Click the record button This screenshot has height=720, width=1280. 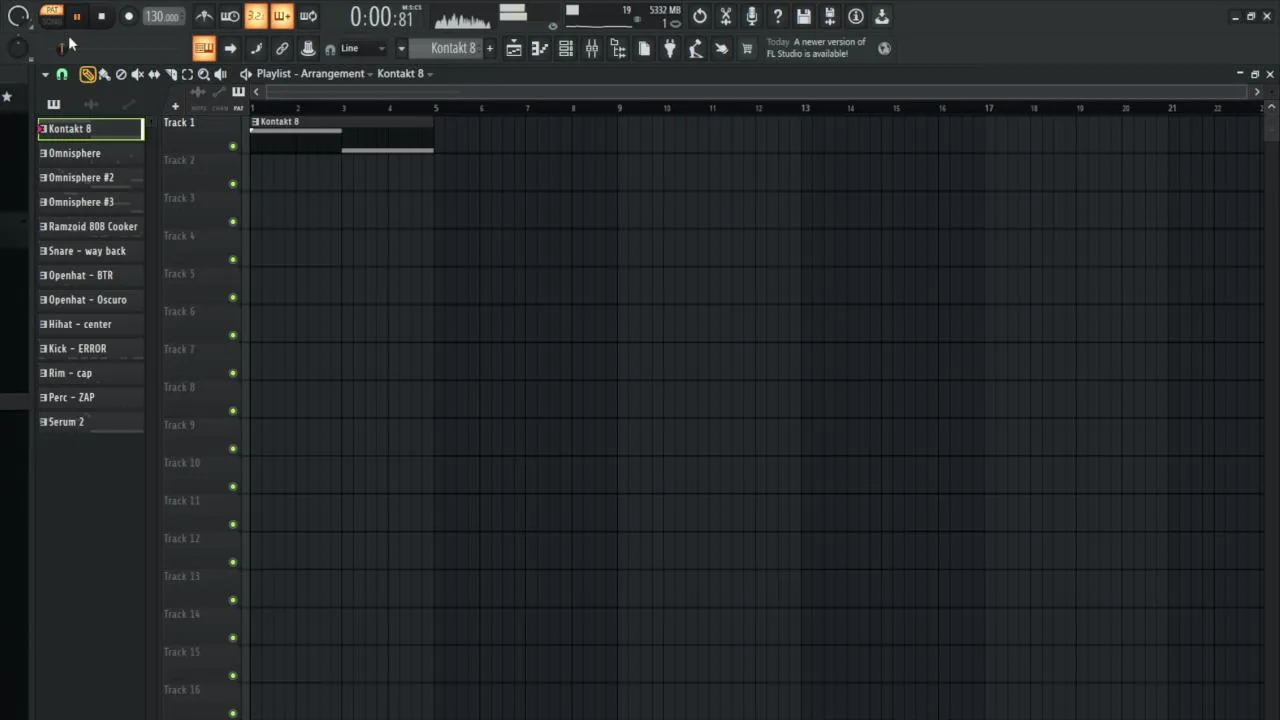tap(129, 16)
